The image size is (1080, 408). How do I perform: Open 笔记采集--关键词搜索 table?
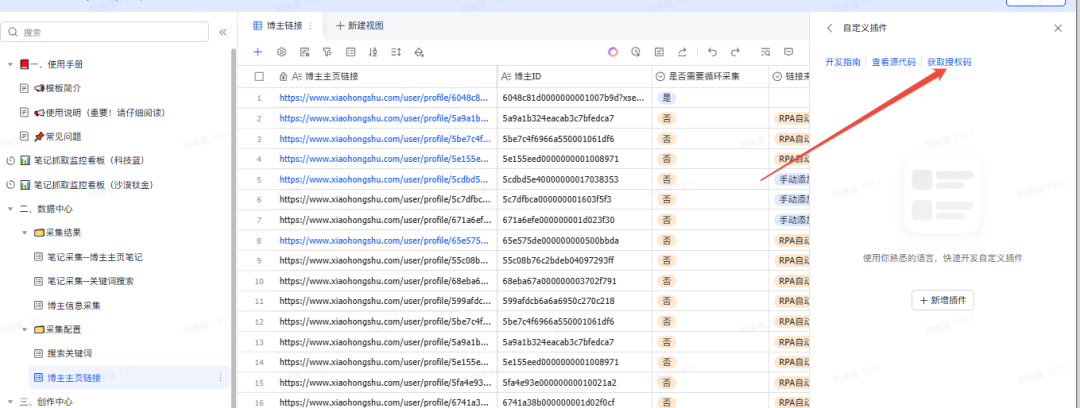(90, 281)
